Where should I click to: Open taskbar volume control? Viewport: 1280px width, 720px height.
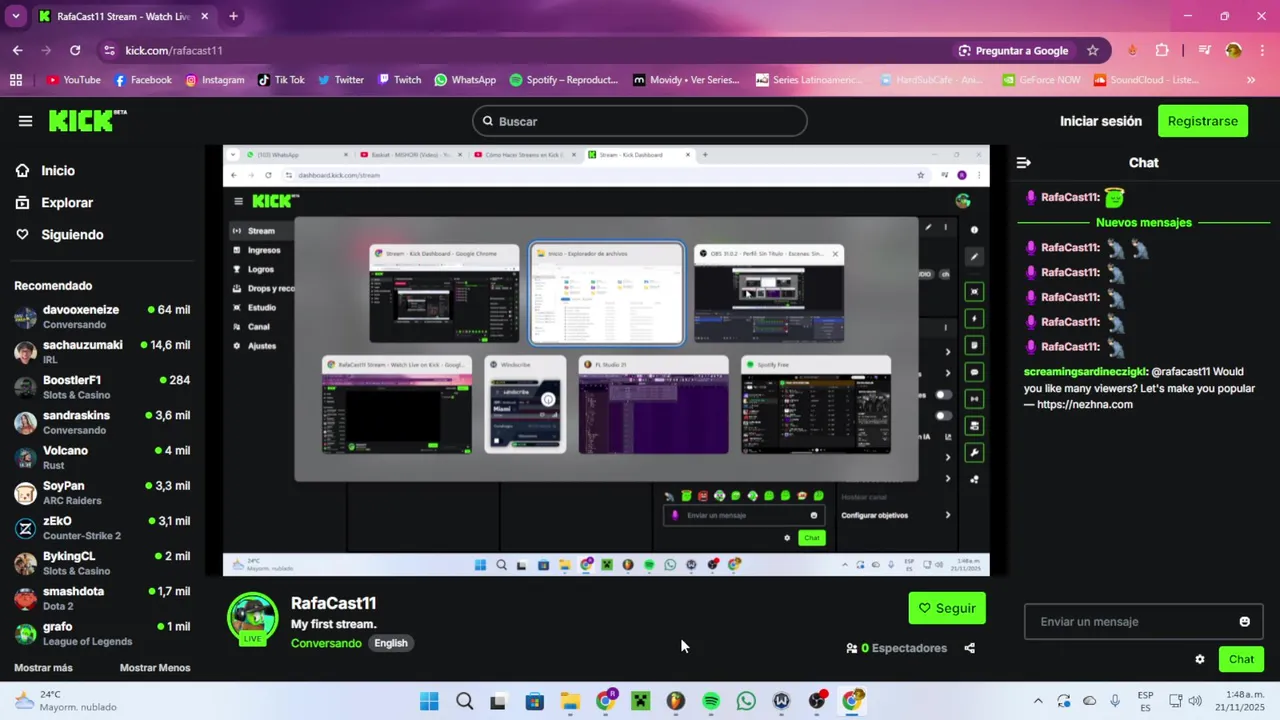point(1194,701)
